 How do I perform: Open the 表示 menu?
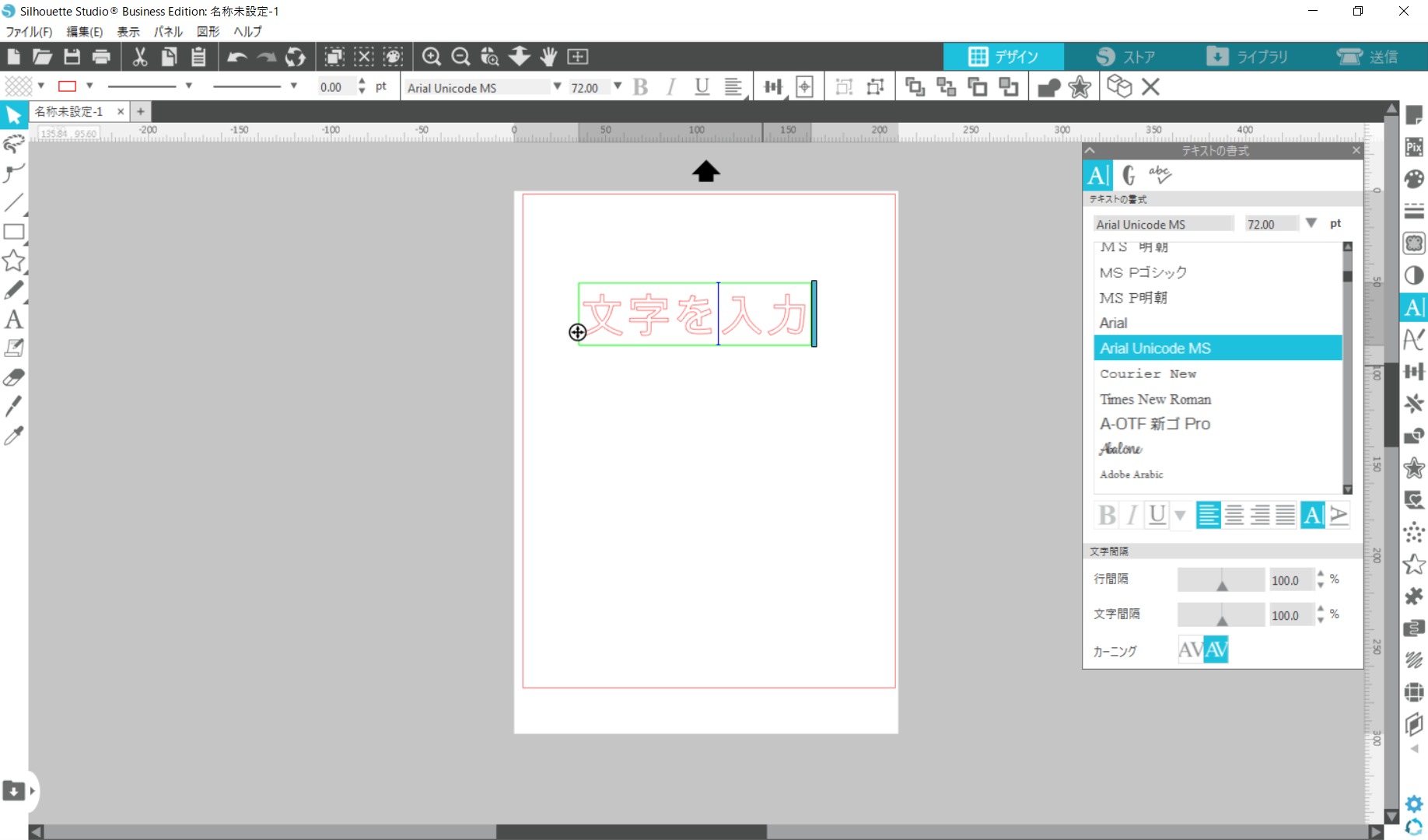128,32
